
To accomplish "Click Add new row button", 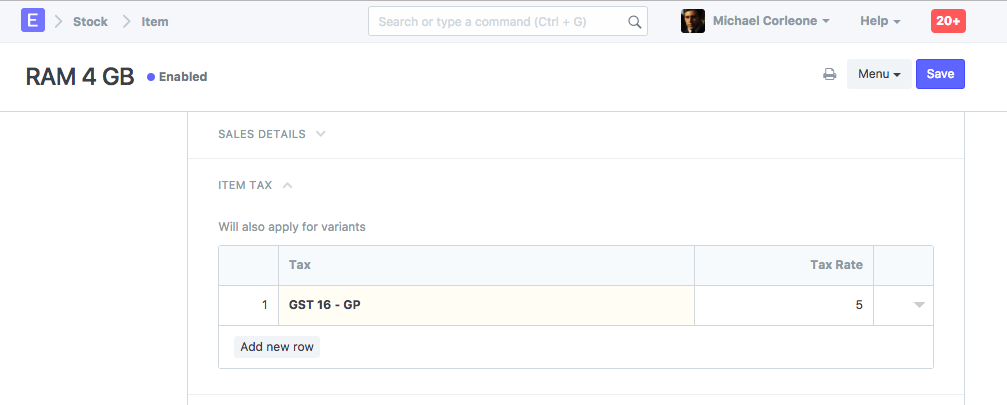I will tap(277, 347).
